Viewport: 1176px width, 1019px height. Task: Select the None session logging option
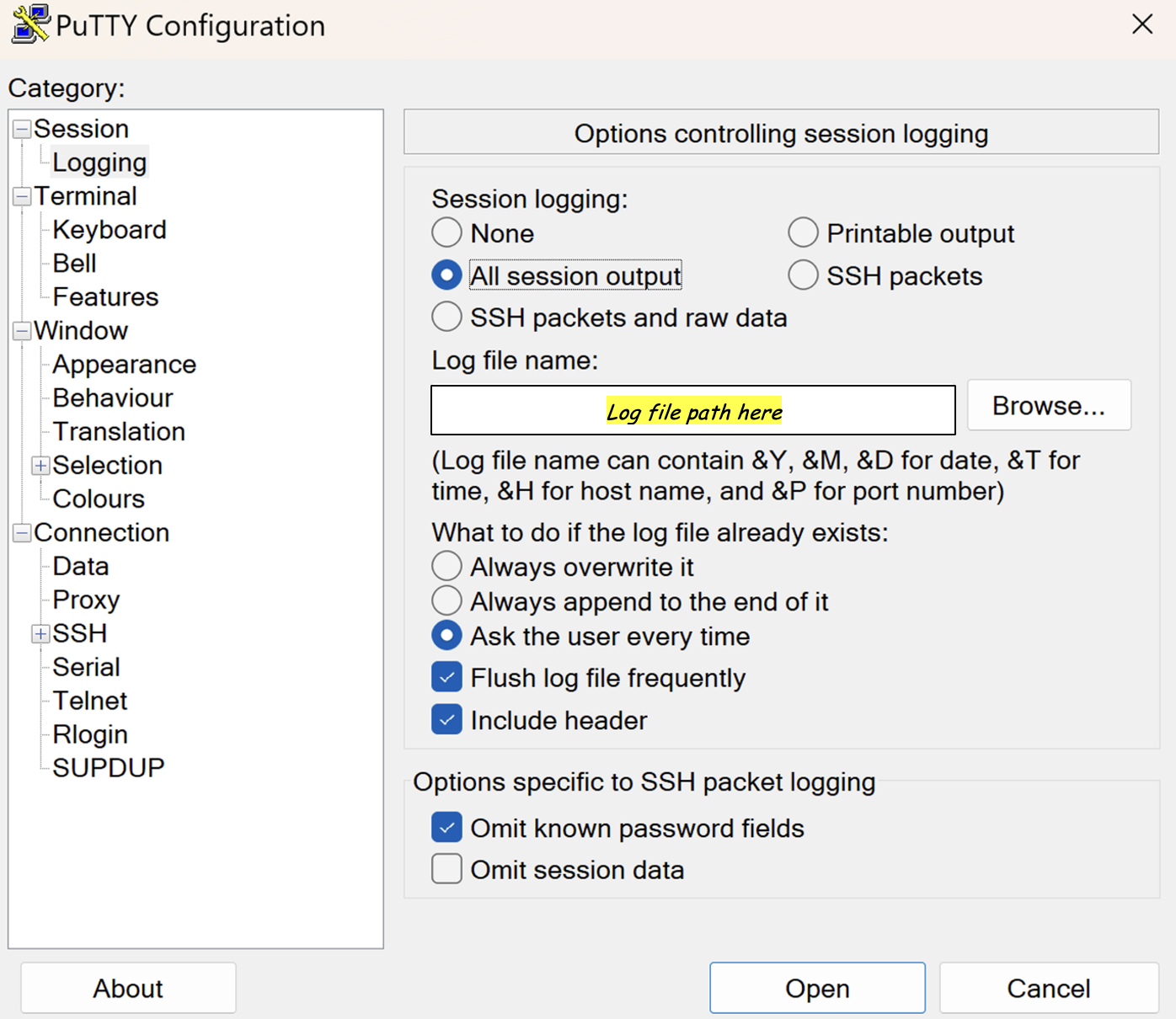pos(446,233)
